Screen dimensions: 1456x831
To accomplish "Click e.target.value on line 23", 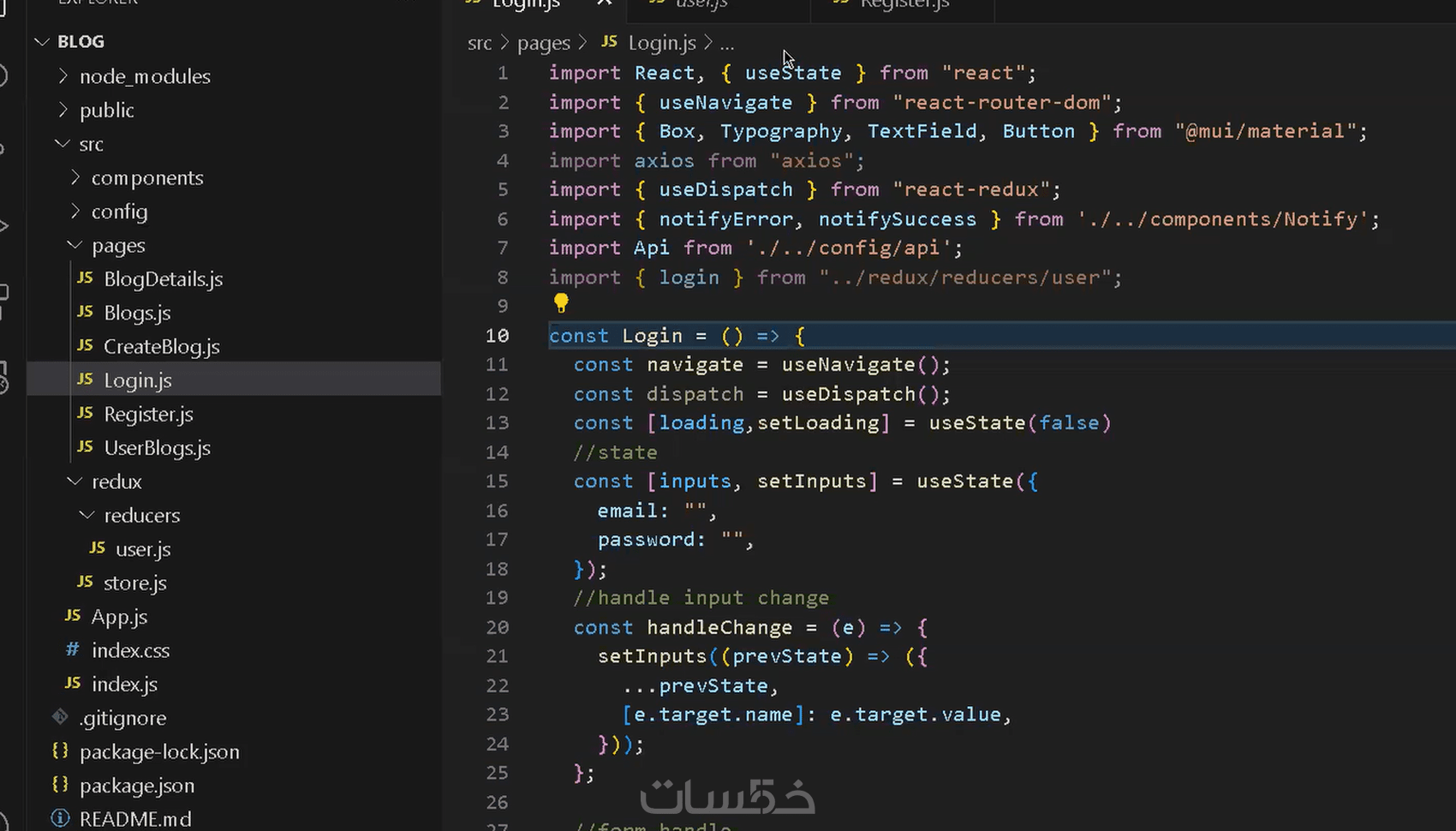I will (x=915, y=714).
